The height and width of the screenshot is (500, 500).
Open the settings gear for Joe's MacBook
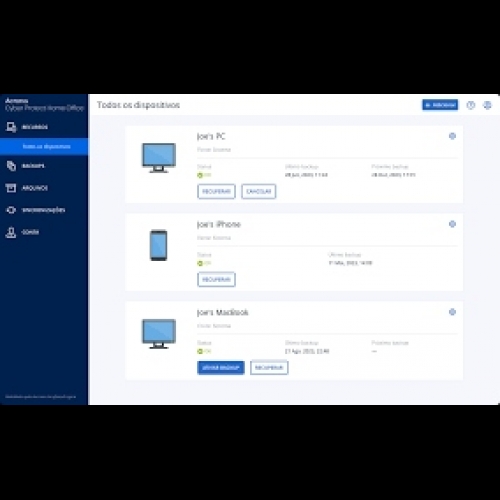[x=452, y=312]
